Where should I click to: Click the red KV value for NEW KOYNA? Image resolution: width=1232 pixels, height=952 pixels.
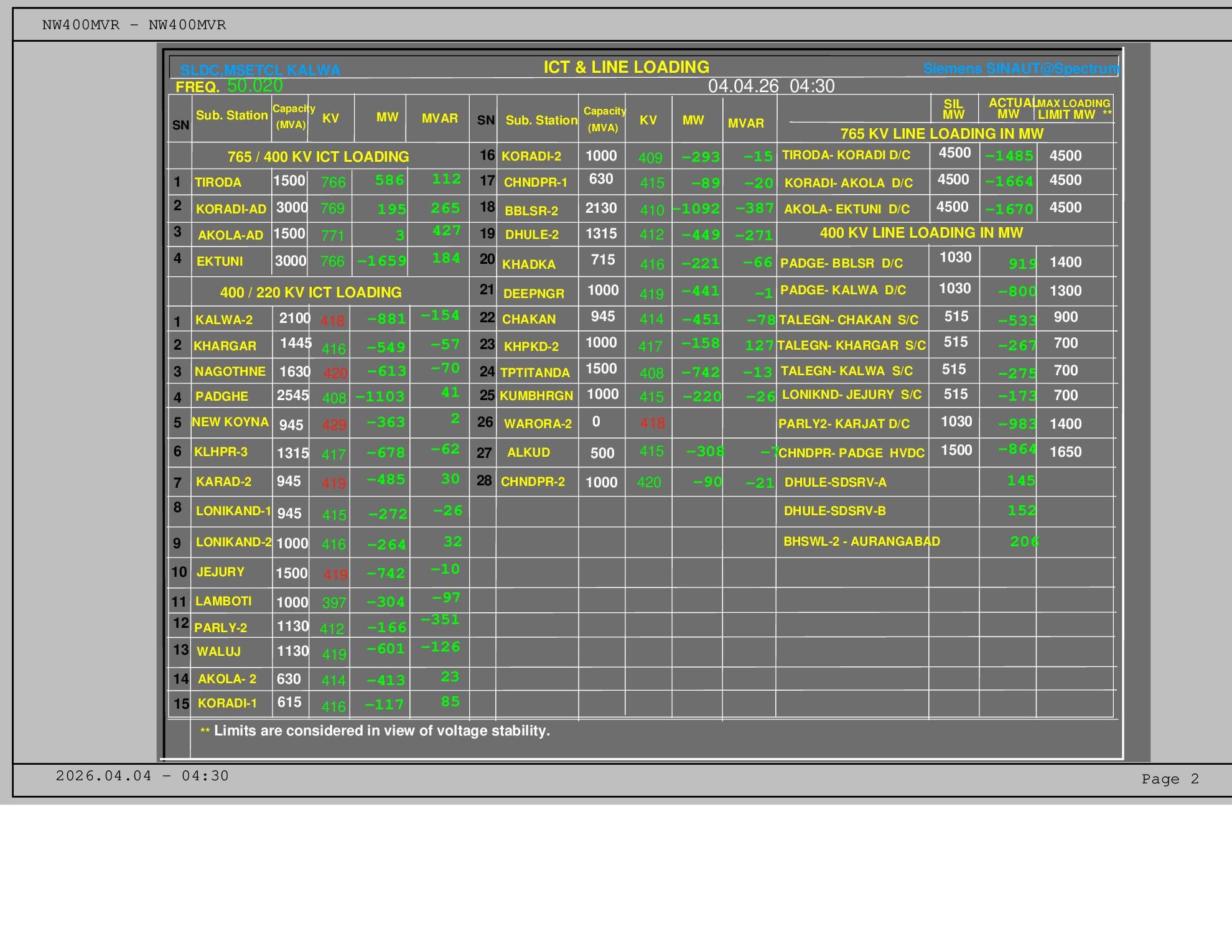coord(334,425)
